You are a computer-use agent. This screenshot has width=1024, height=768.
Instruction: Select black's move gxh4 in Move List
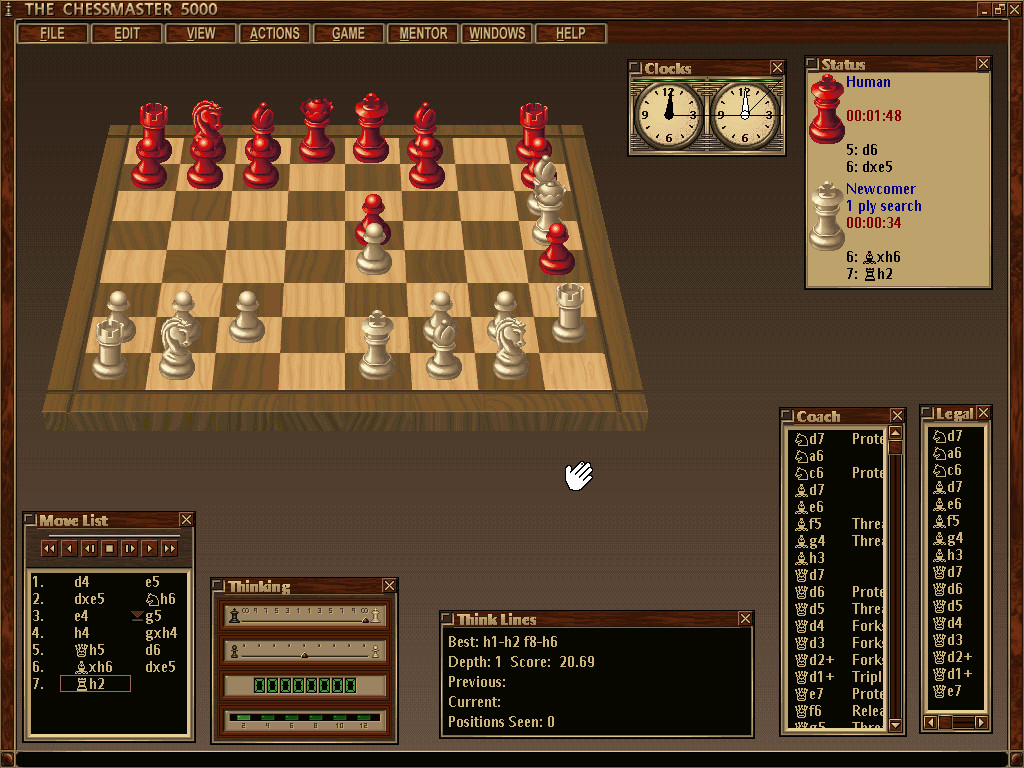[x=161, y=633]
